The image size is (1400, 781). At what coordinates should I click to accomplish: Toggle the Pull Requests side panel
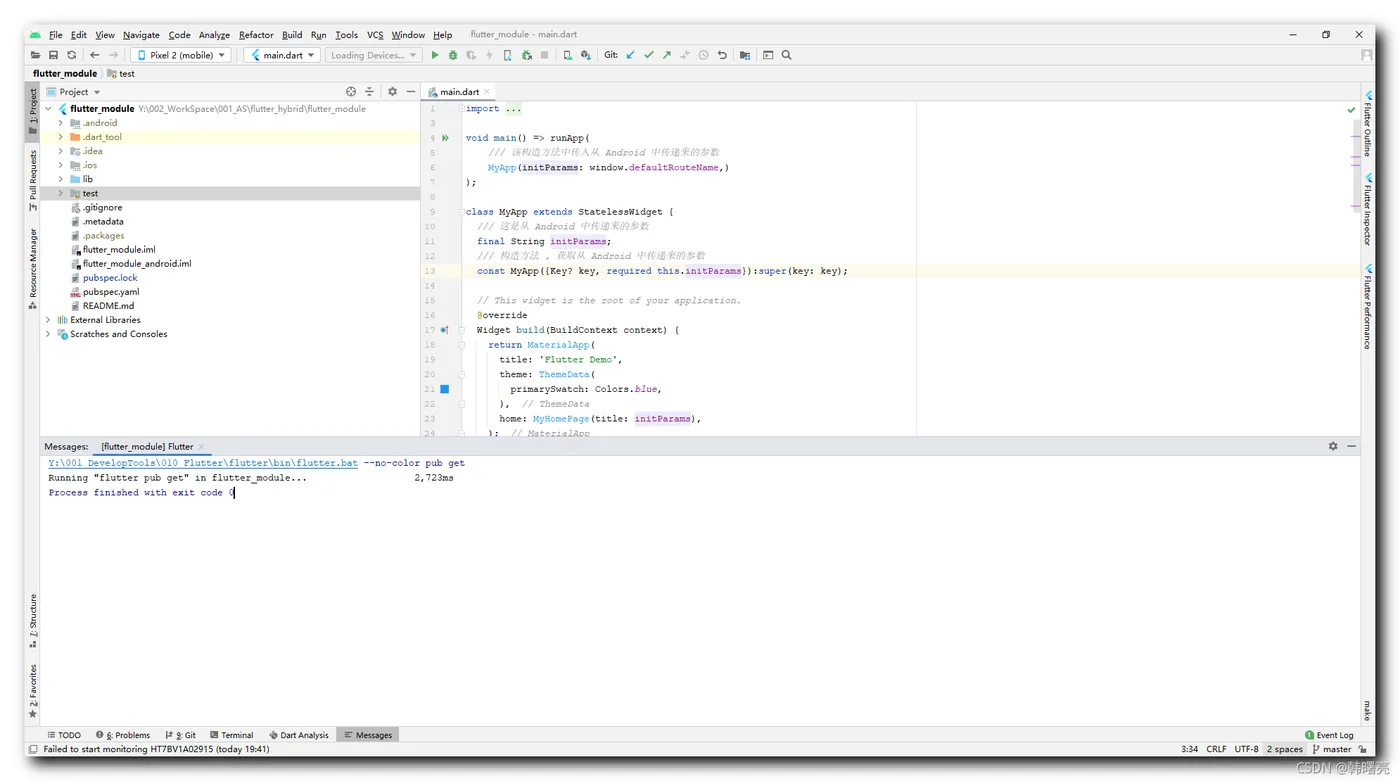point(32,181)
